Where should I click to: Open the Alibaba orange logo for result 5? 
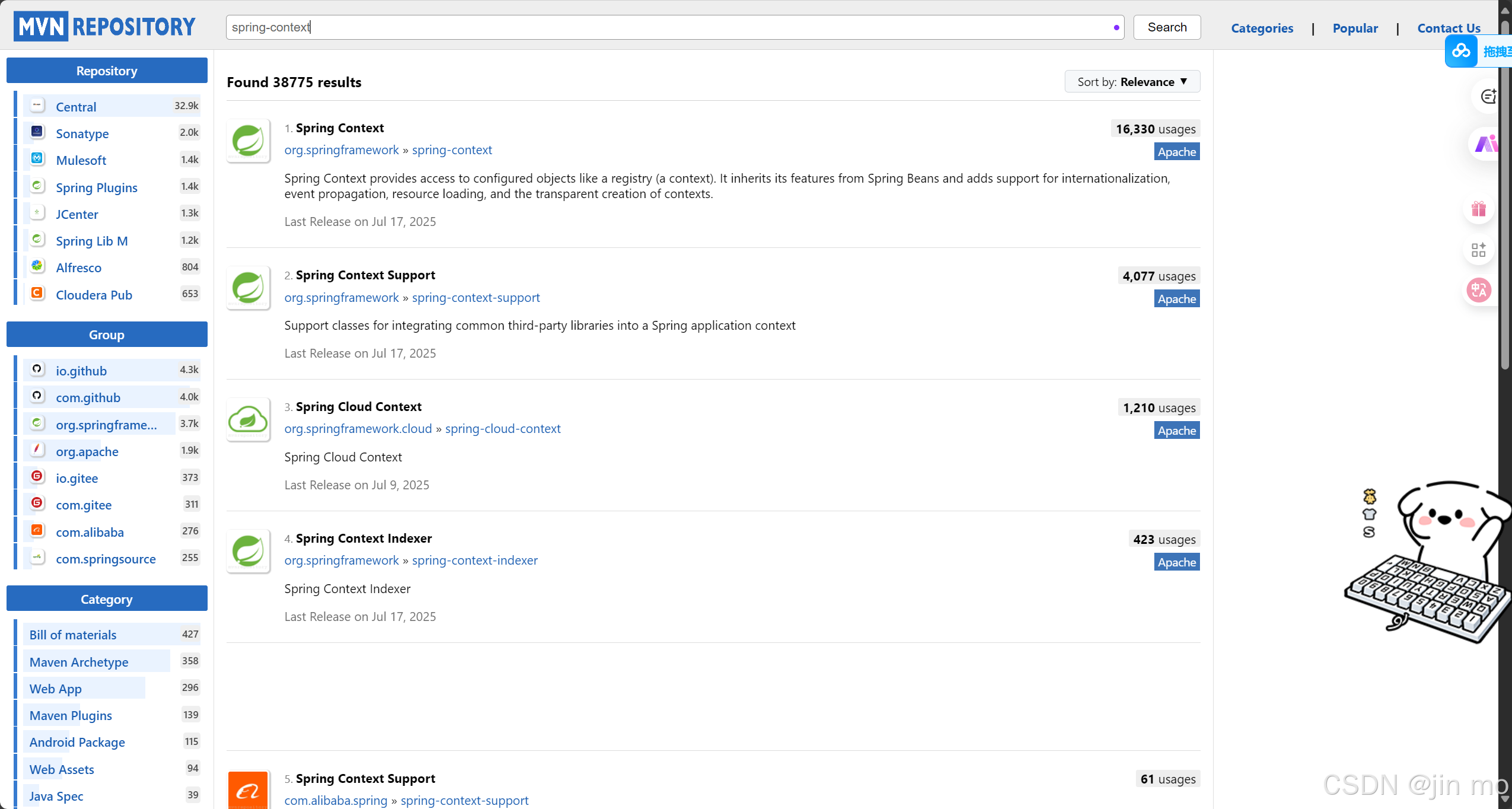(248, 790)
